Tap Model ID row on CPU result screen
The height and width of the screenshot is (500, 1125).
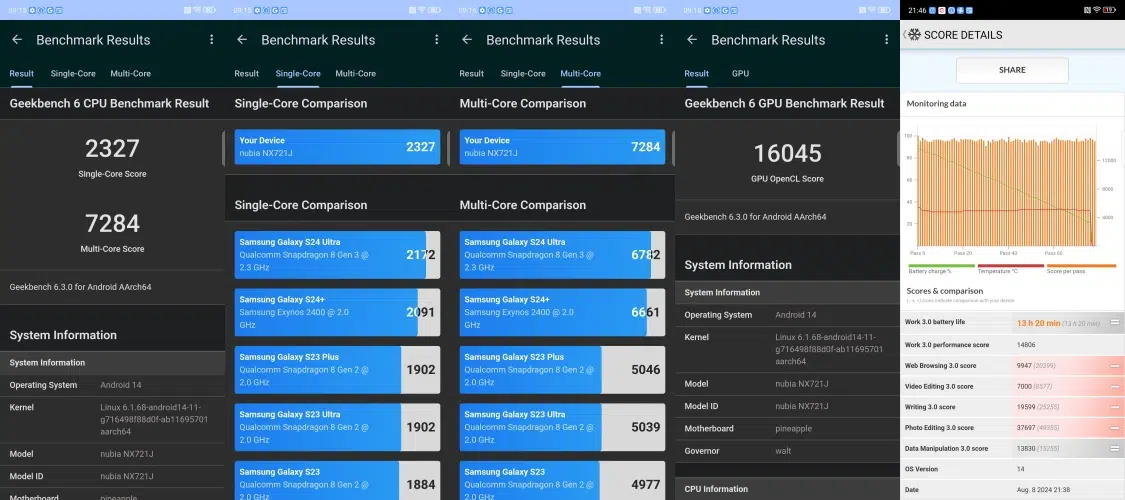pyautogui.click(x=112, y=476)
